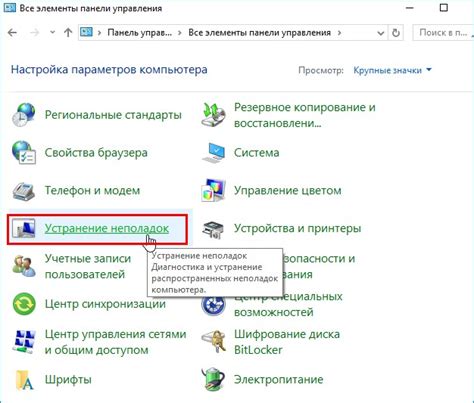
Task: Open Электропитание link
Action: coord(279,380)
